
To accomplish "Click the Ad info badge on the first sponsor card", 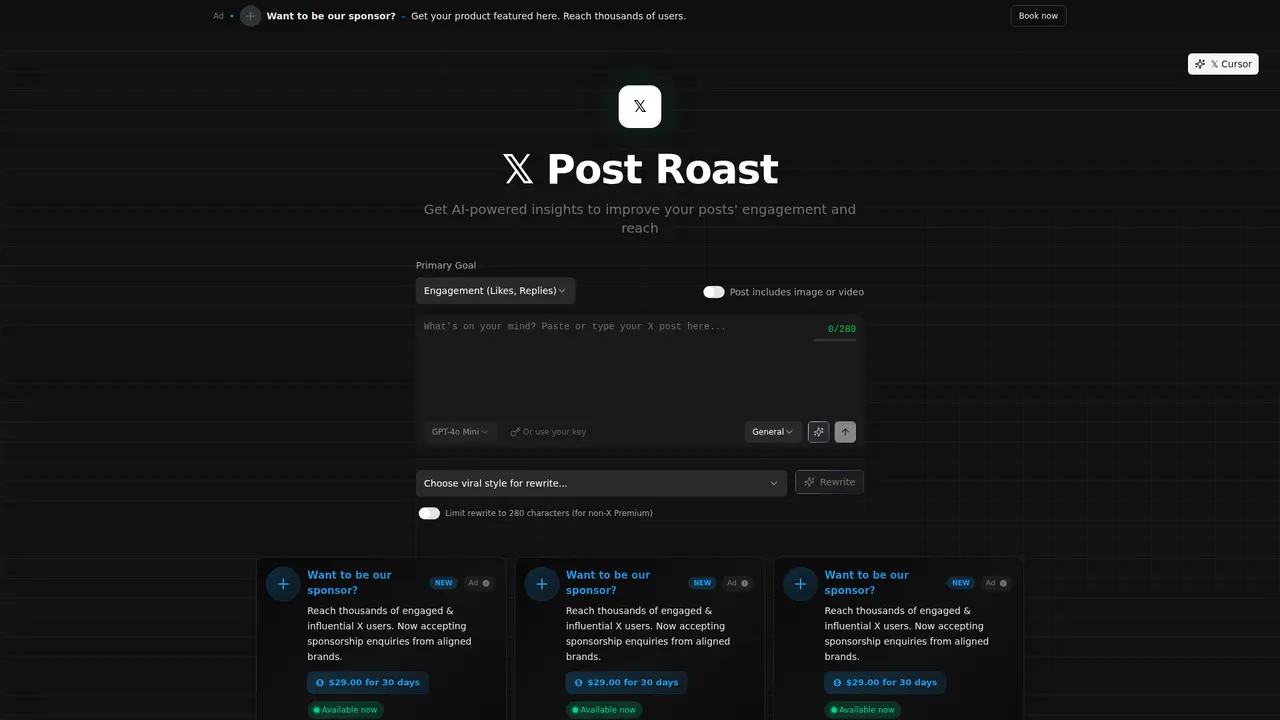I will 479,583.
